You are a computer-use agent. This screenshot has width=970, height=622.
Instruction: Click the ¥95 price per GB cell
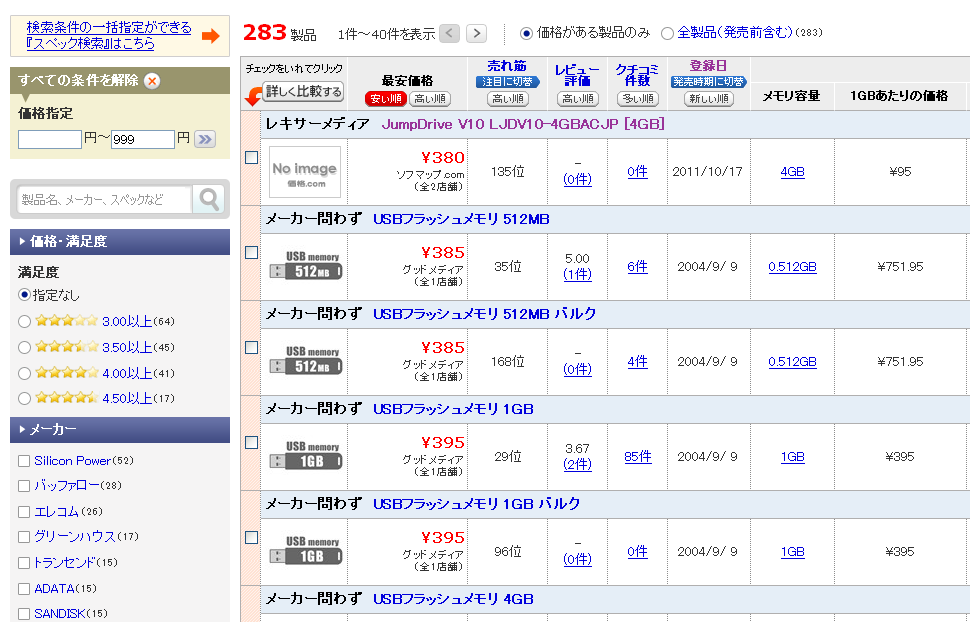(x=900, y=172)
